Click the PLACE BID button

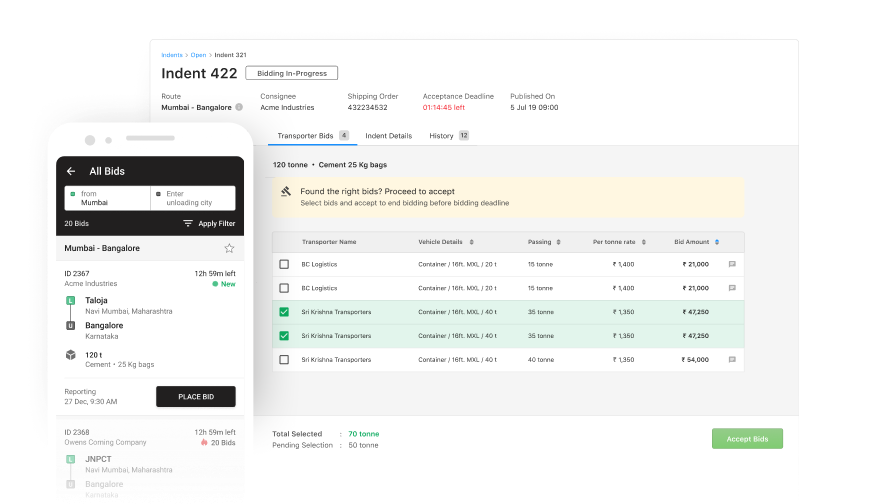(196, 396)
